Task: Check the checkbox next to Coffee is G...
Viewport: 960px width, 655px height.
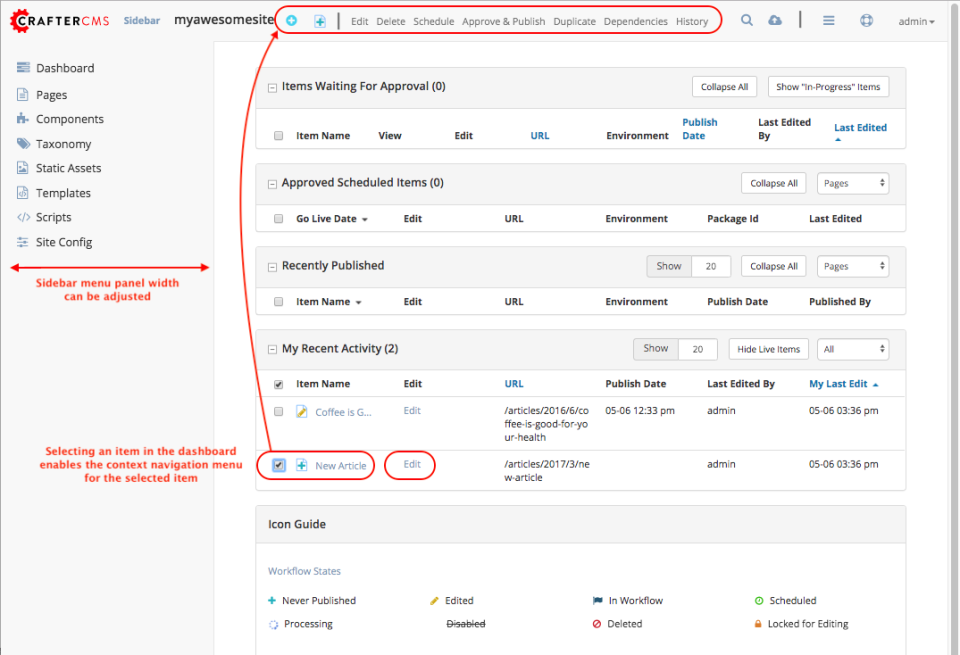Action: pos(278,411)
